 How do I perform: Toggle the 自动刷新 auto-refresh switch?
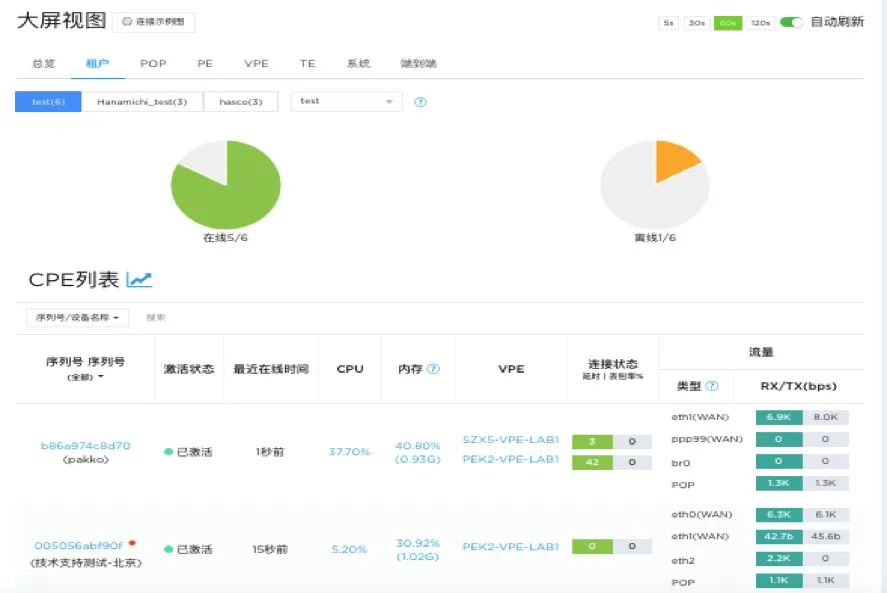coord(791,22)
